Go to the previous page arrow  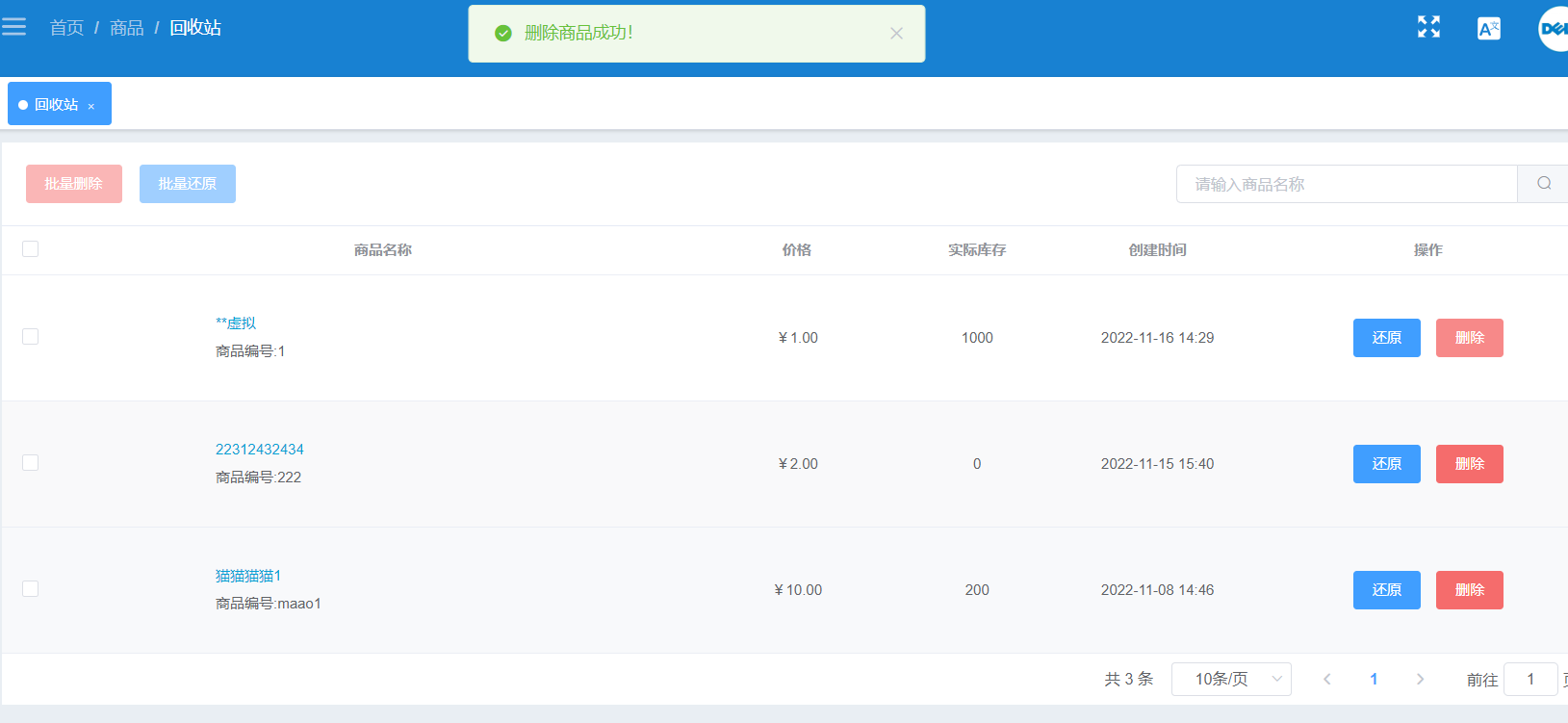(x=1327, y=679)
